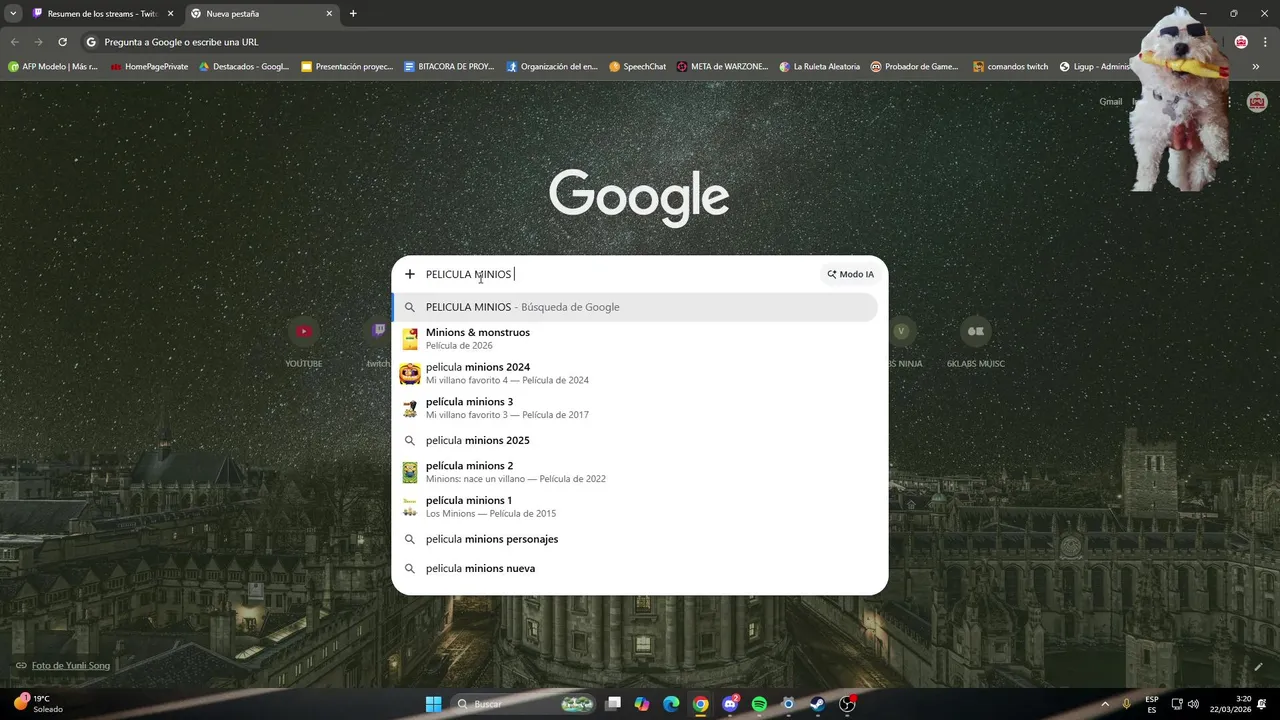
Task: Open Task View from taskbar
Action: (x=613, y=704)
